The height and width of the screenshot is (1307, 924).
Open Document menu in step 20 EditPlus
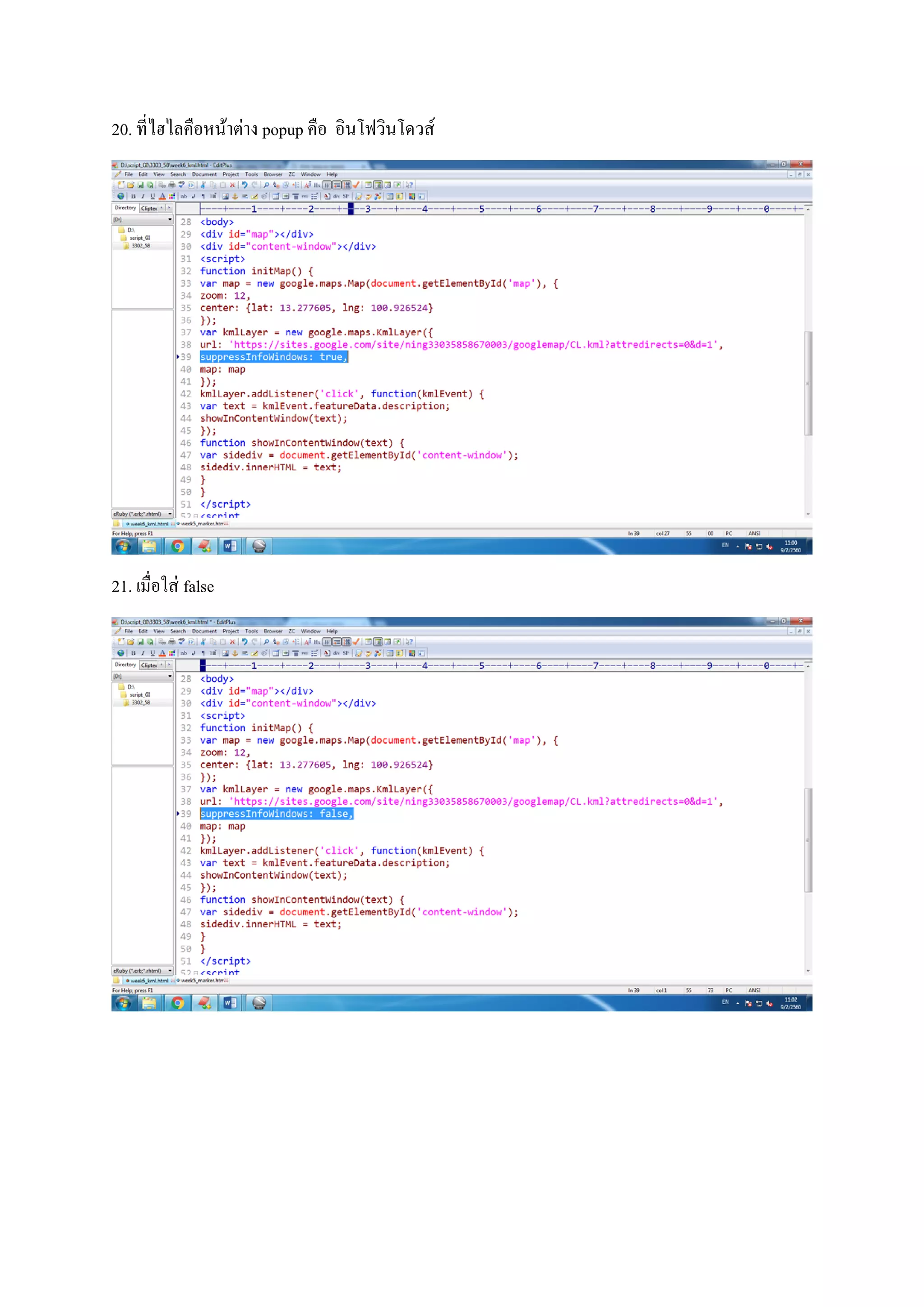coord(204,174)
